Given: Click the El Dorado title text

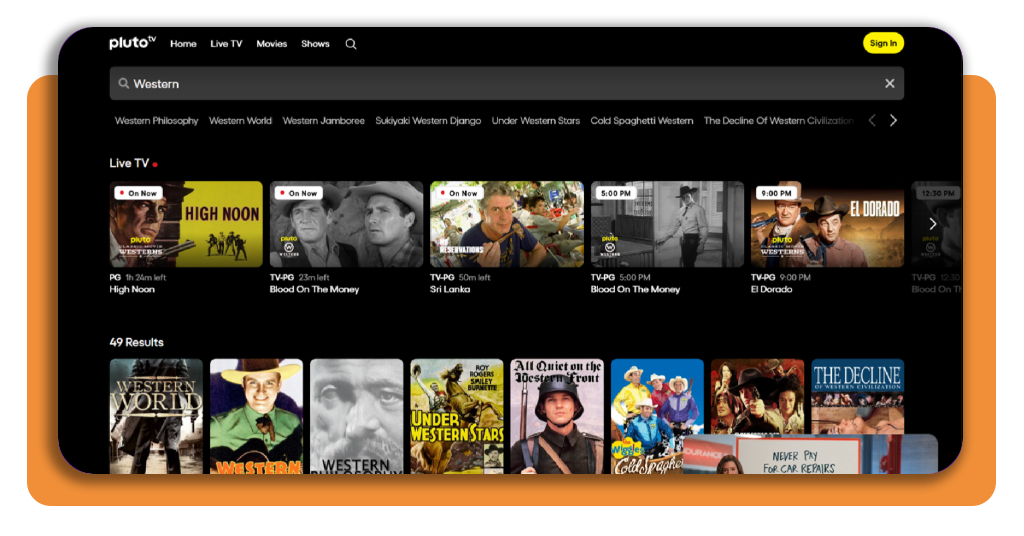Looking at the screenshot, I should tap(771, 289).
